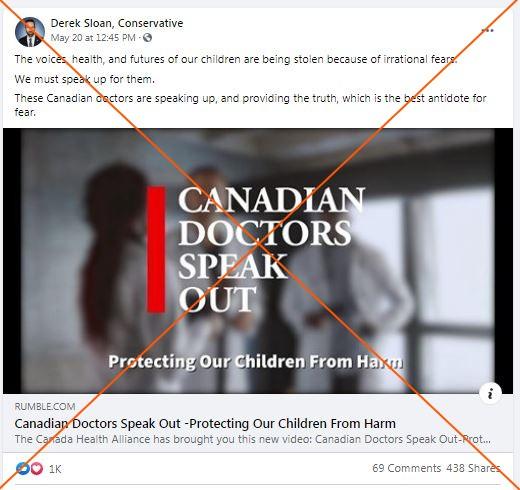520x490 pixels.
Task: View the 1K reactions count
Action: (x=55, y=469)
